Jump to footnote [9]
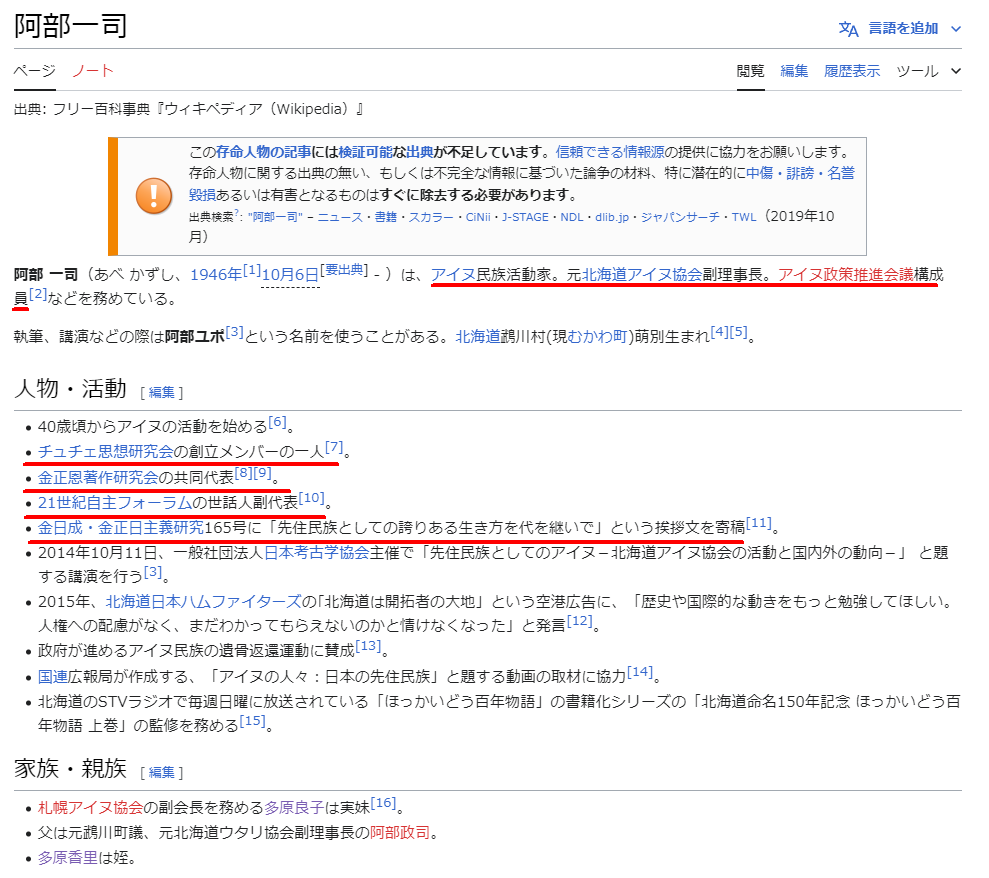The image size is (989, 878). 262,472
